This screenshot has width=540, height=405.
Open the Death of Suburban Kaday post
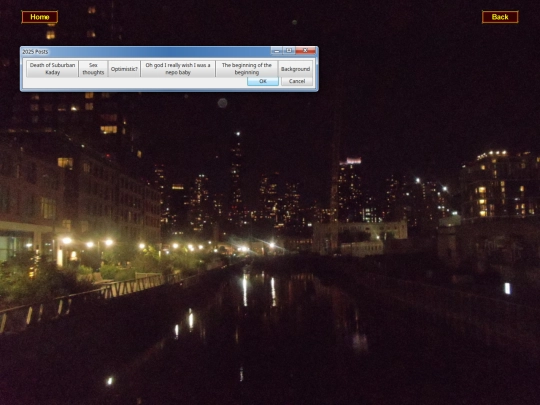[x=52, y=69]
